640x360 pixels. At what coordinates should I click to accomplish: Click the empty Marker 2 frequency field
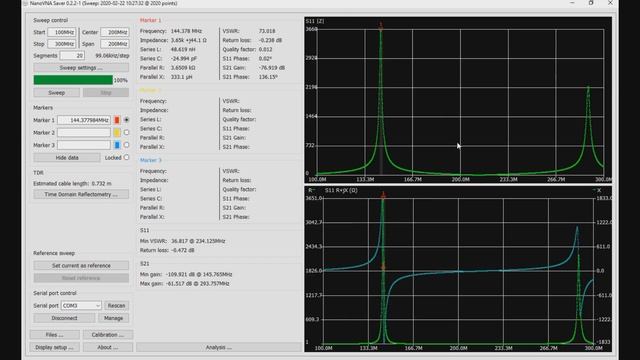pyautogui.click(x=84, y=133)
